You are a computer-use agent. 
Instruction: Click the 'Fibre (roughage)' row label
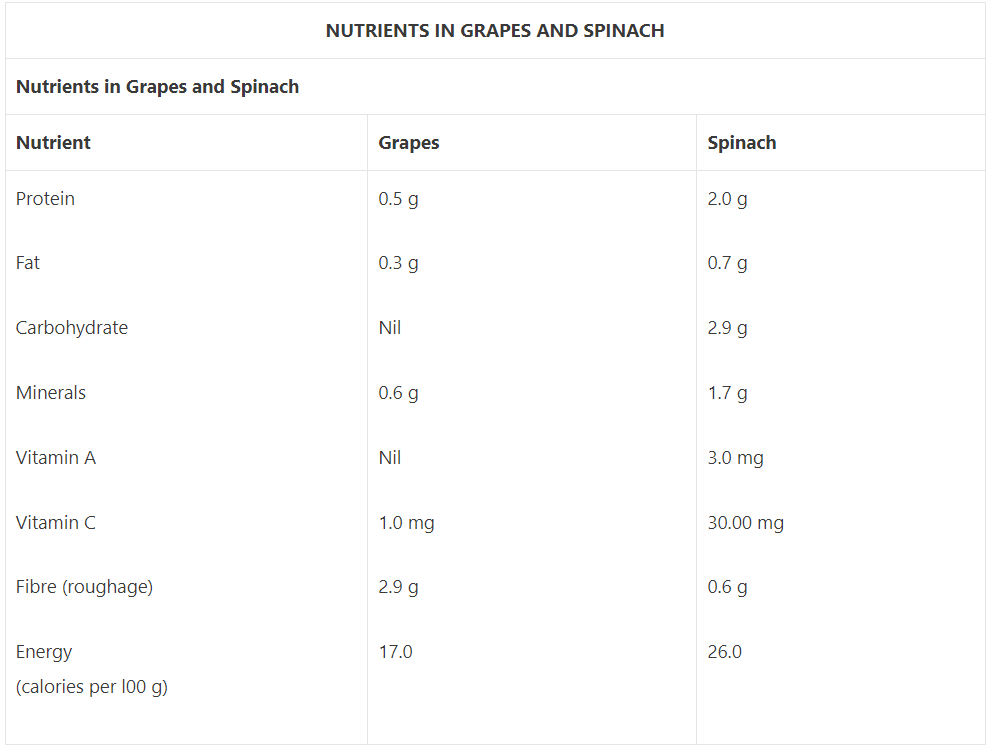[84, 587]
